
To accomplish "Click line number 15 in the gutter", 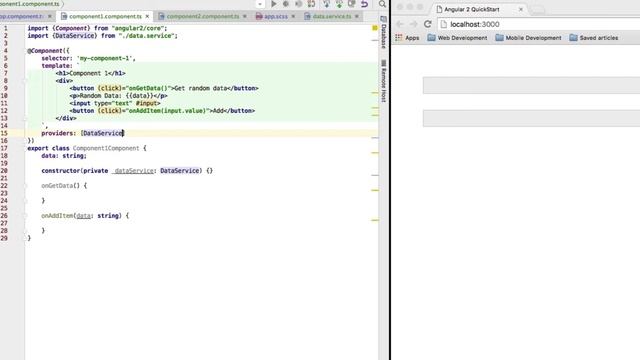I will point(4,133).
